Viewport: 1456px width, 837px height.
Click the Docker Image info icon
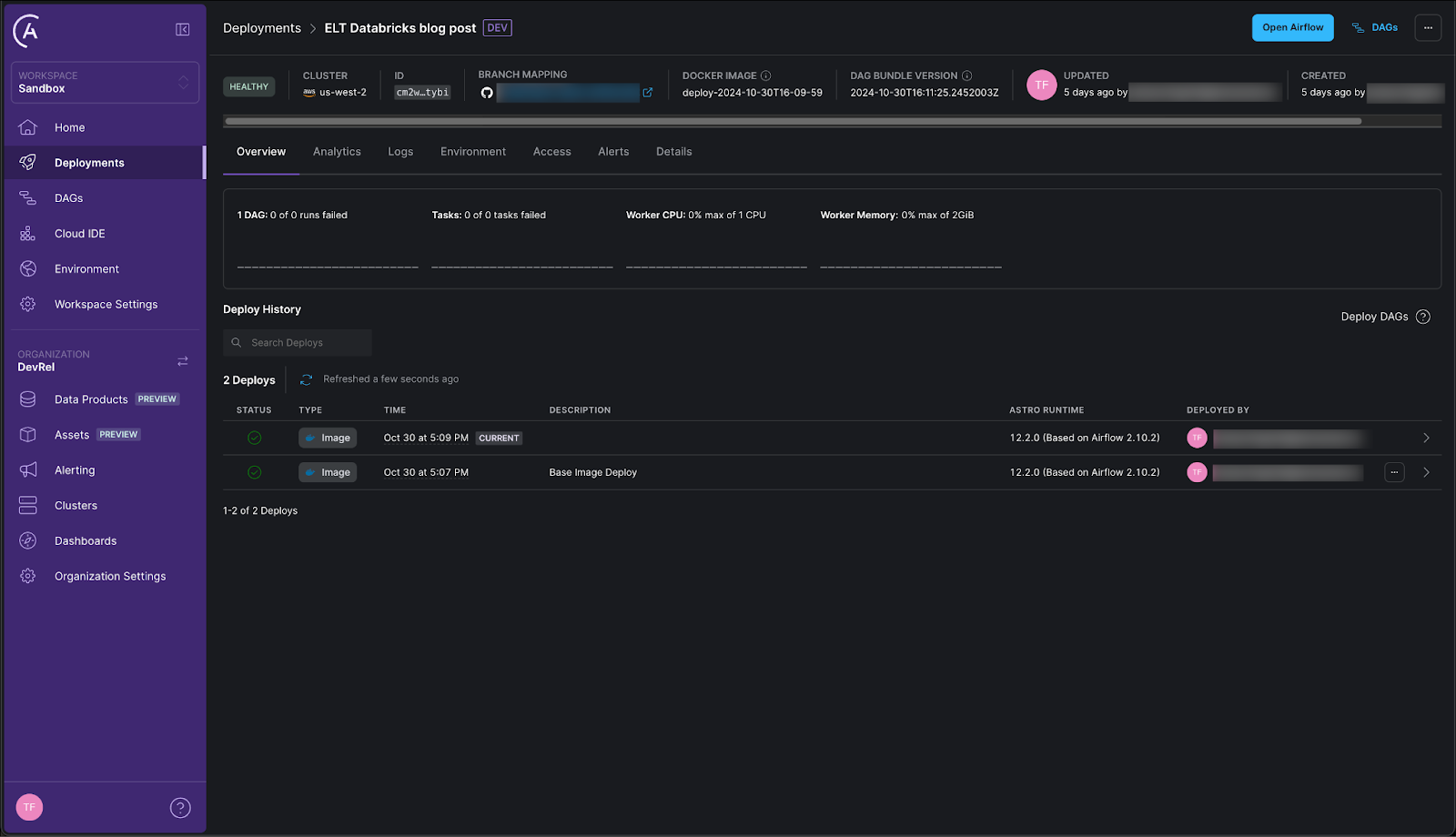click(765, 76)
